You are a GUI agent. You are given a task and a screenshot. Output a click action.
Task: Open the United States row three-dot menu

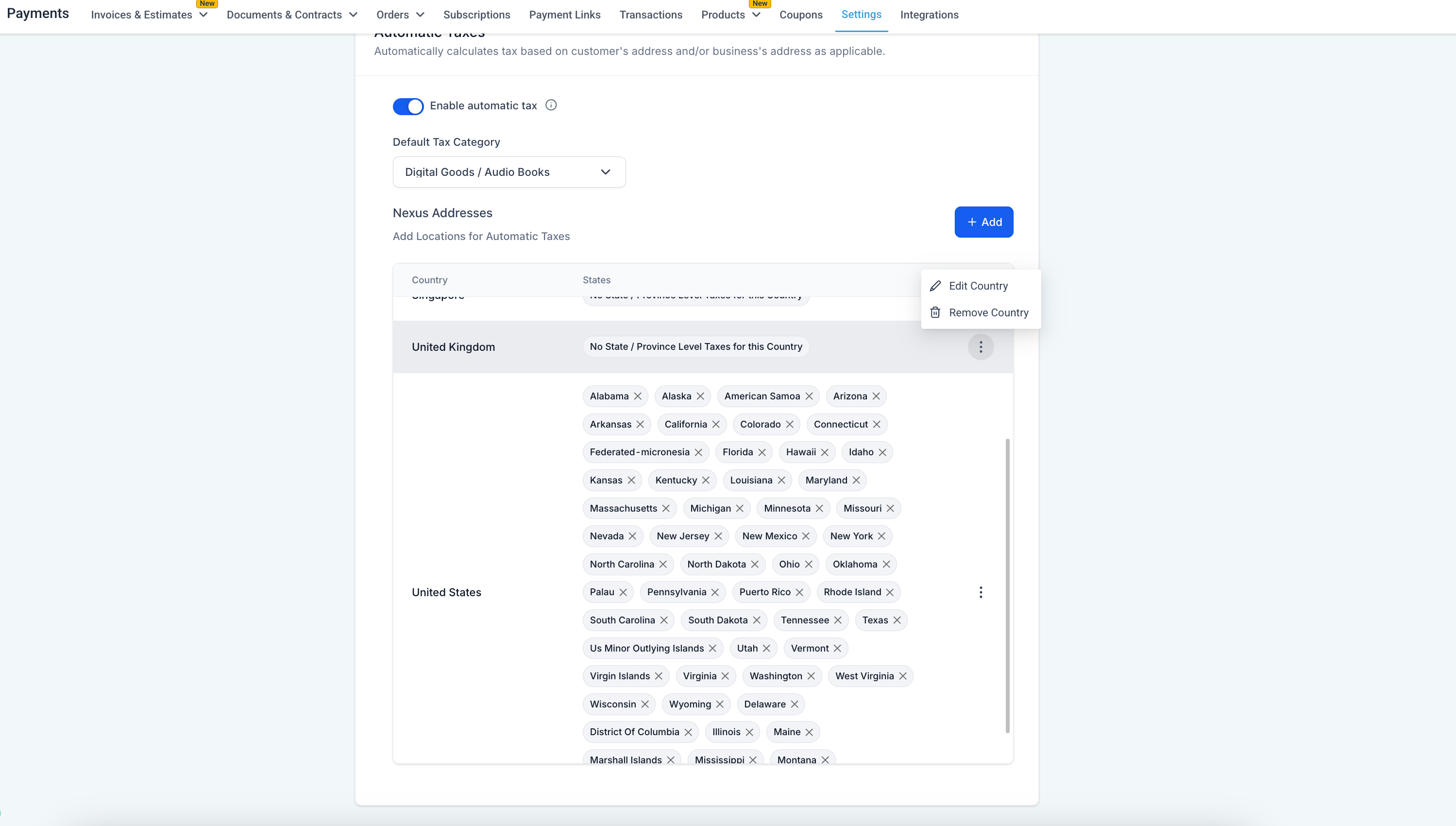point(981,592)
